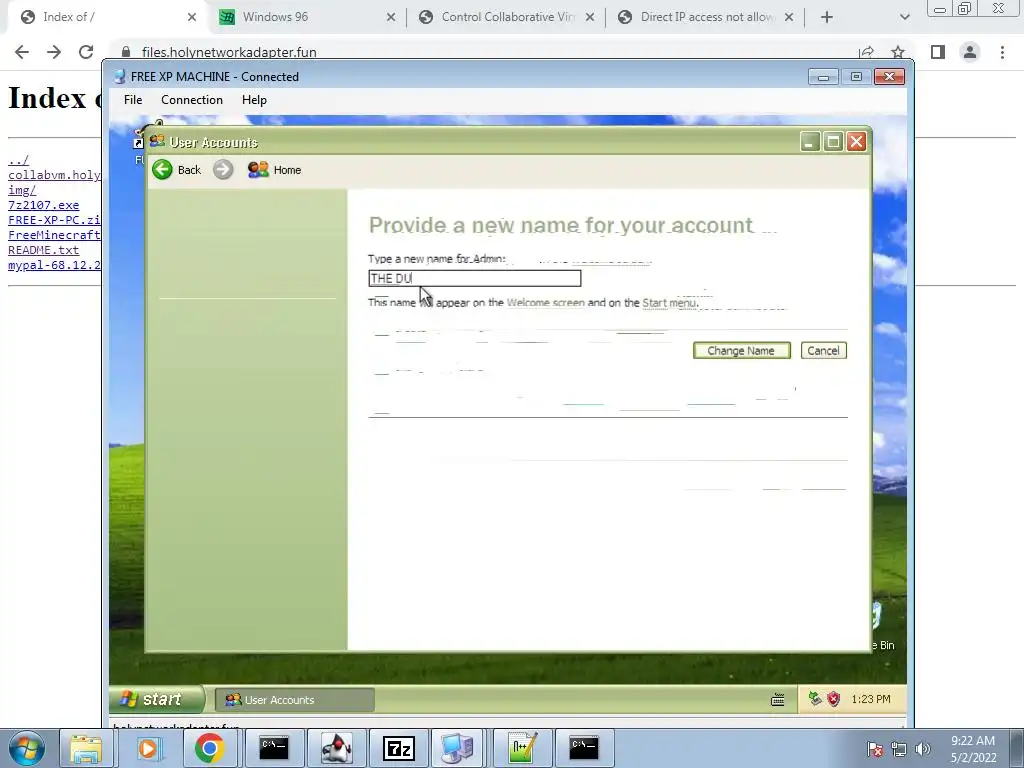
Task: Click the Windows 7 Start orb
Action: click(26, 748)
